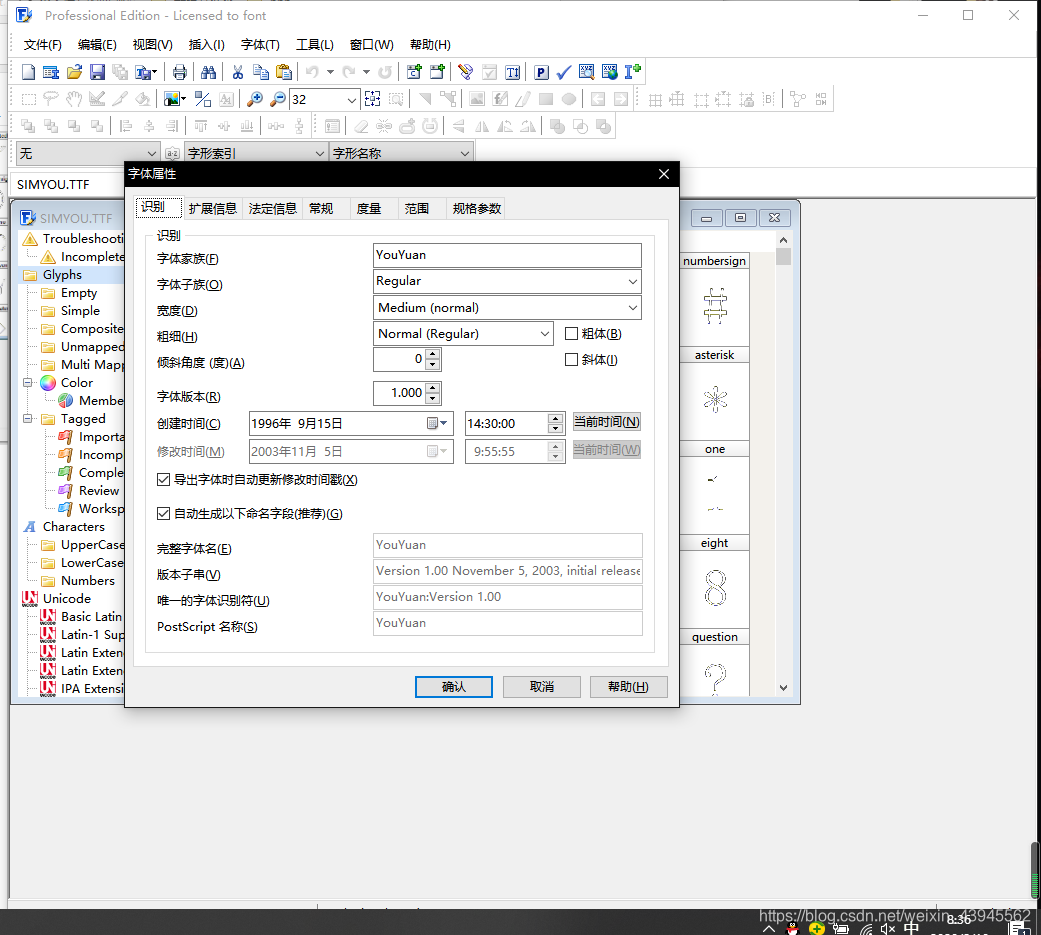The height and width of the screenshot is (935, 1041).
Task: Open the 字形索引 sort dropdown
Action: [x=319, y=153]
